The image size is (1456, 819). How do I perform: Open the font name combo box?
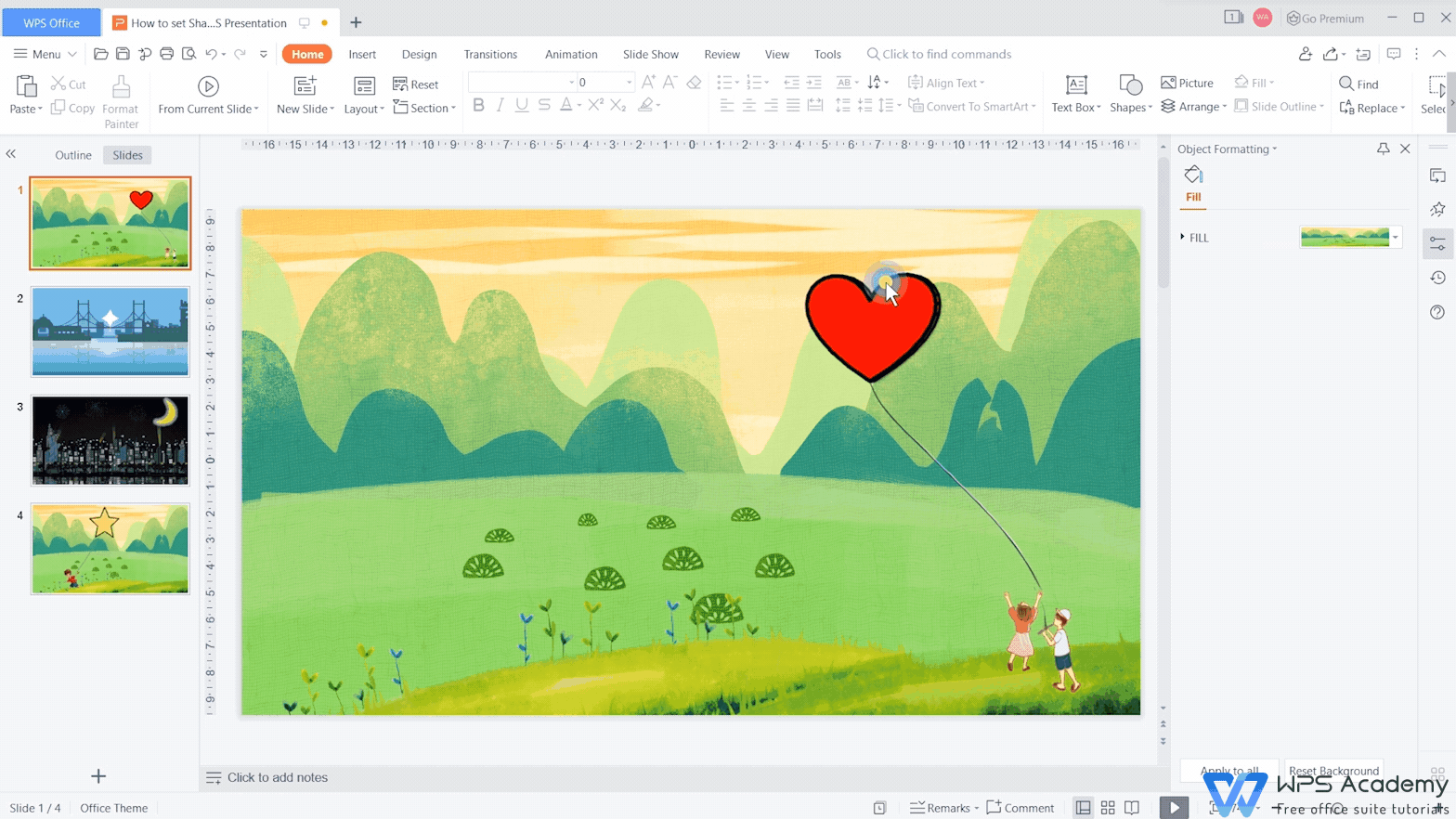(523, 83)
